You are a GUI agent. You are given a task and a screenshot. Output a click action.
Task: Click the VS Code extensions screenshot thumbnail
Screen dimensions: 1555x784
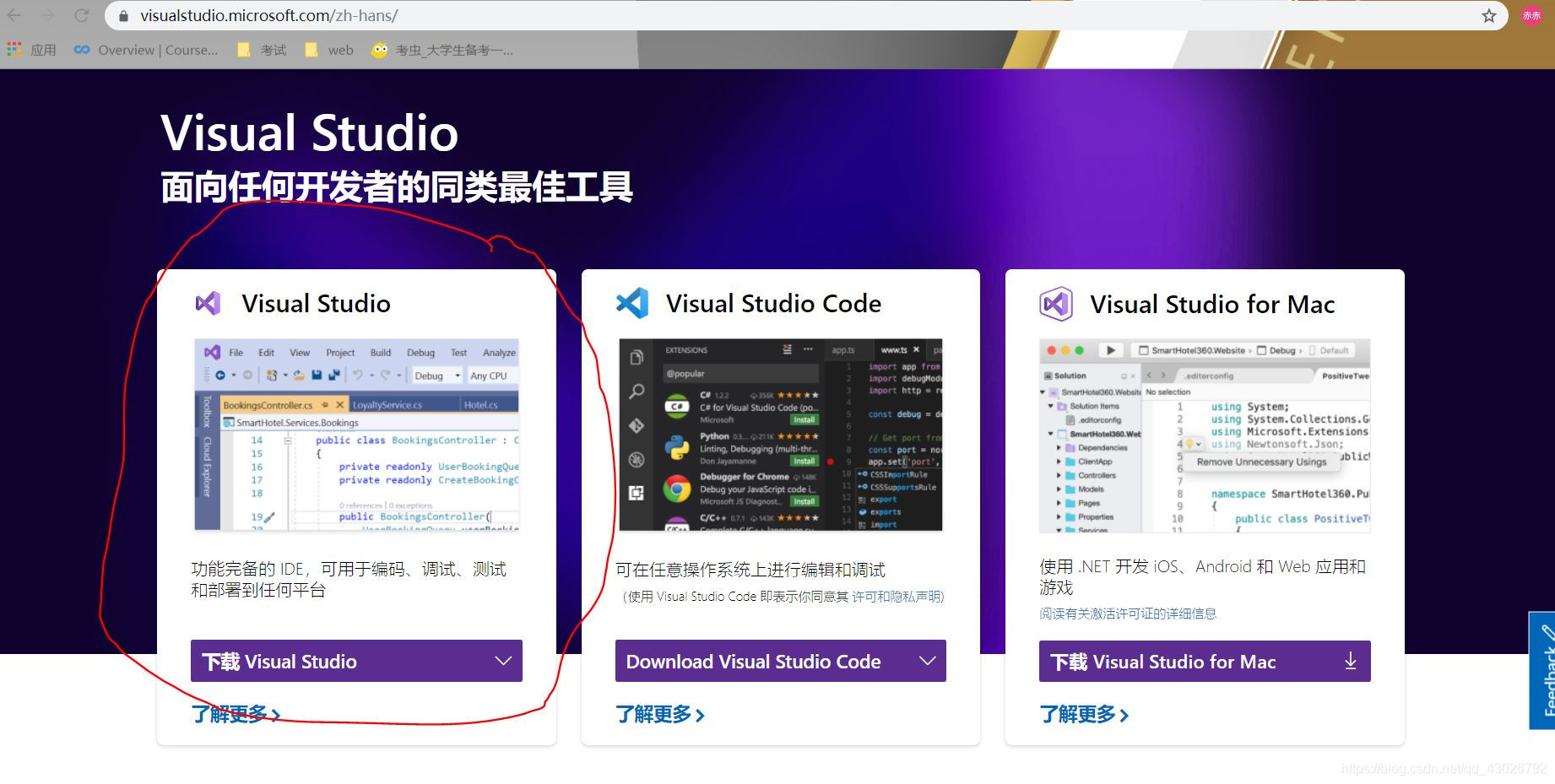pyautogui.click(x=781, y=435)
